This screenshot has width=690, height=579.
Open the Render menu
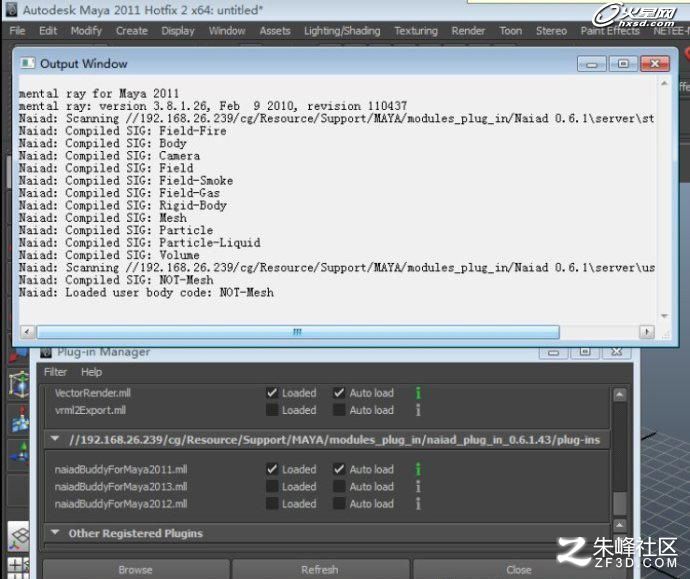tap(468, 31)
